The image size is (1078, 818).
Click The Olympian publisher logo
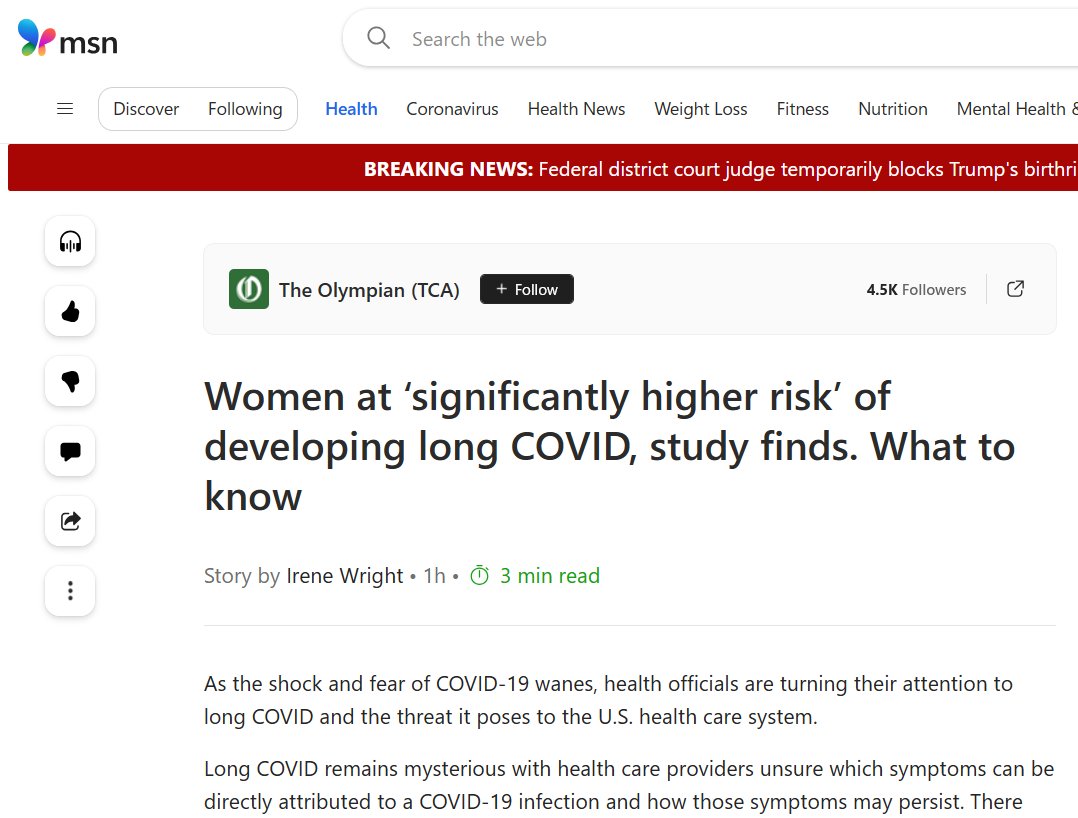pyautogui.click(x=248, y=289)
